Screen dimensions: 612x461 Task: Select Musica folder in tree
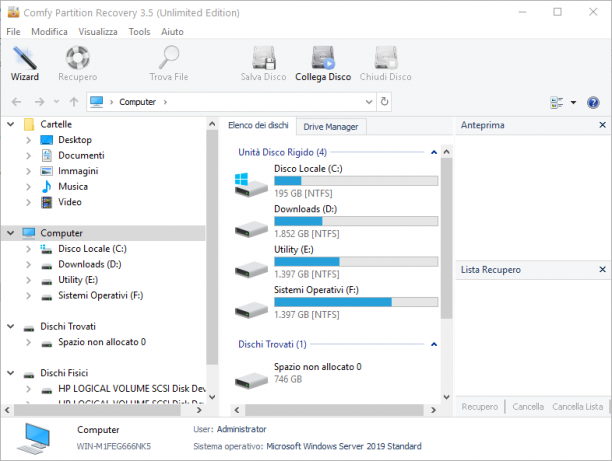(x=73, y=187)
